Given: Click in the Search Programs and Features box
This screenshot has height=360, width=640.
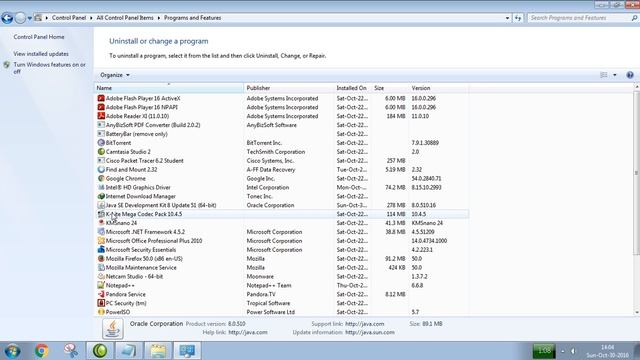Looking at the screenshot, I should pyautogui.click(x=580, y=18).
